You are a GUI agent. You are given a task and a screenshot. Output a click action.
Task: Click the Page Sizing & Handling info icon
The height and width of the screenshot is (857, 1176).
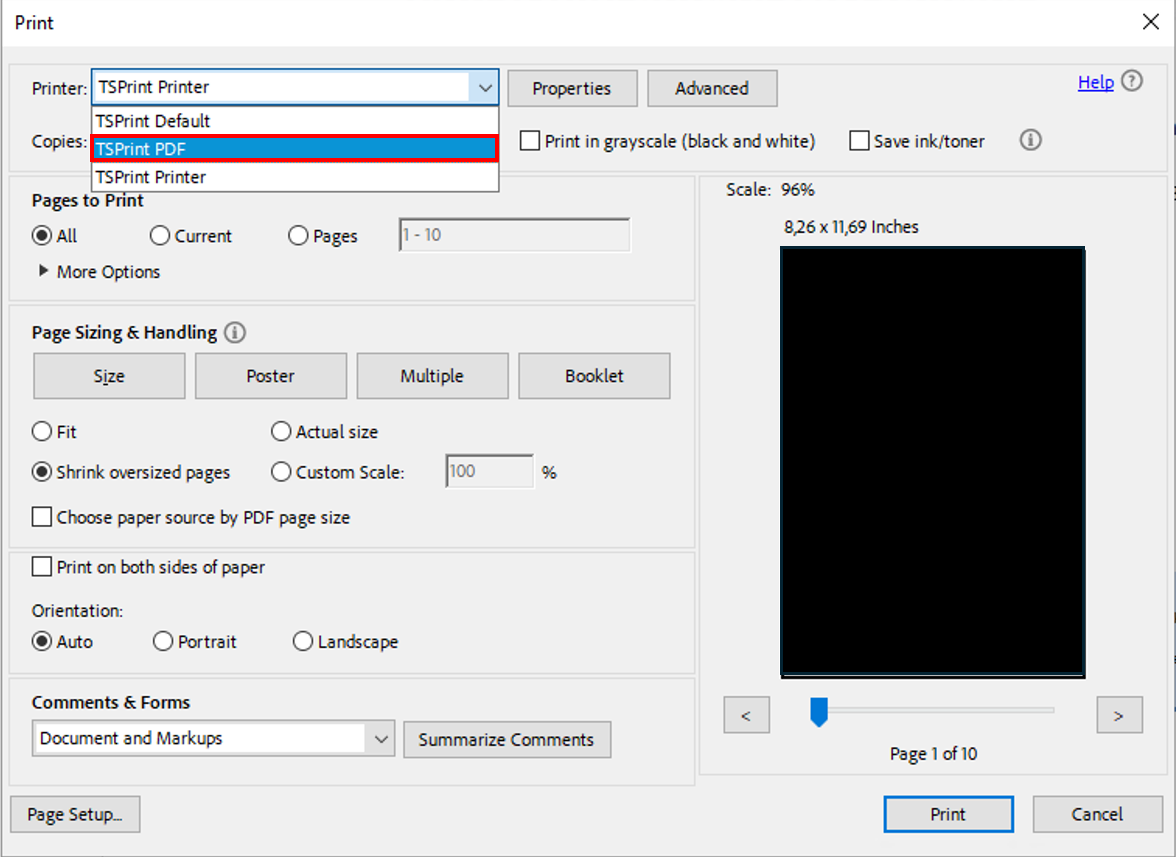coord(235,332)
